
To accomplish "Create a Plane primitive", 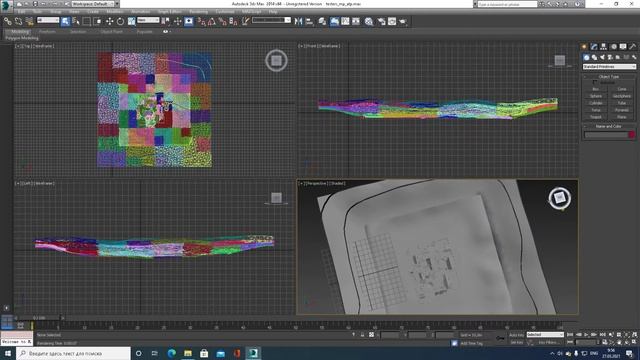I will tap(622, 117).
